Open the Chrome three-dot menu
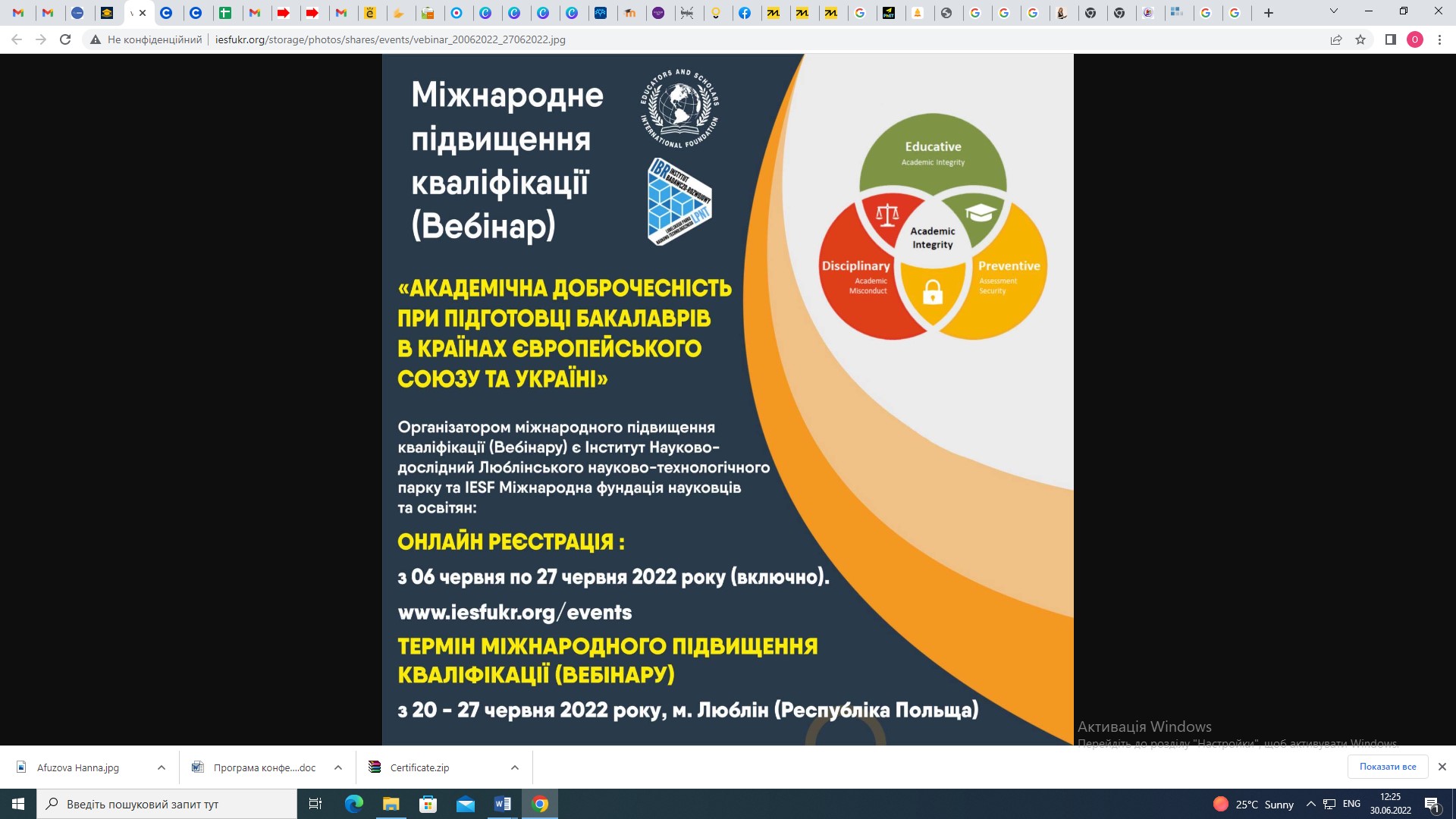The height and width of the screenshot is (819, 1456). tap(1439, 39)
